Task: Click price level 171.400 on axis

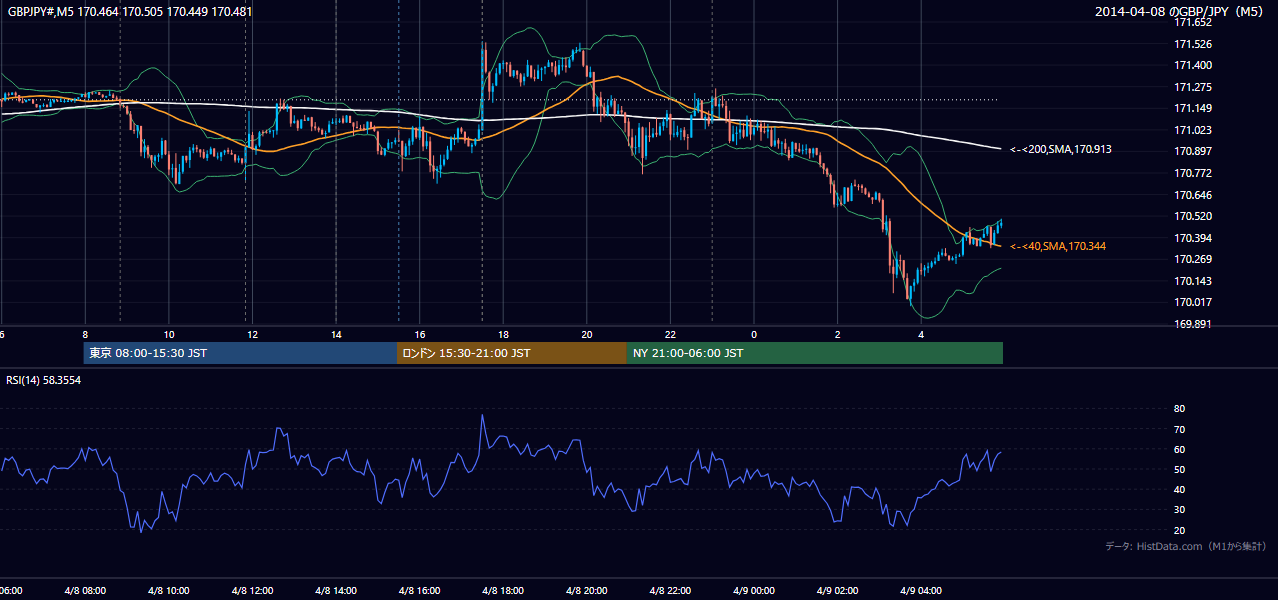Action: point(1192,65)
